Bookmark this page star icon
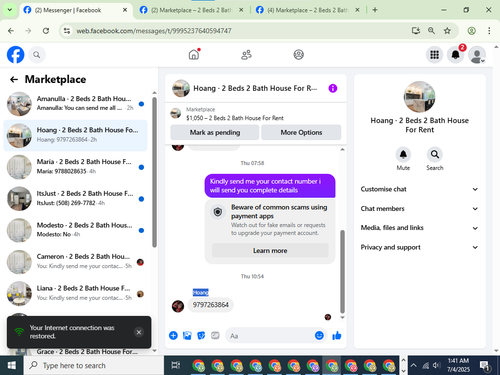Screen dimensions: 500x375 click(x=447, y=31)
